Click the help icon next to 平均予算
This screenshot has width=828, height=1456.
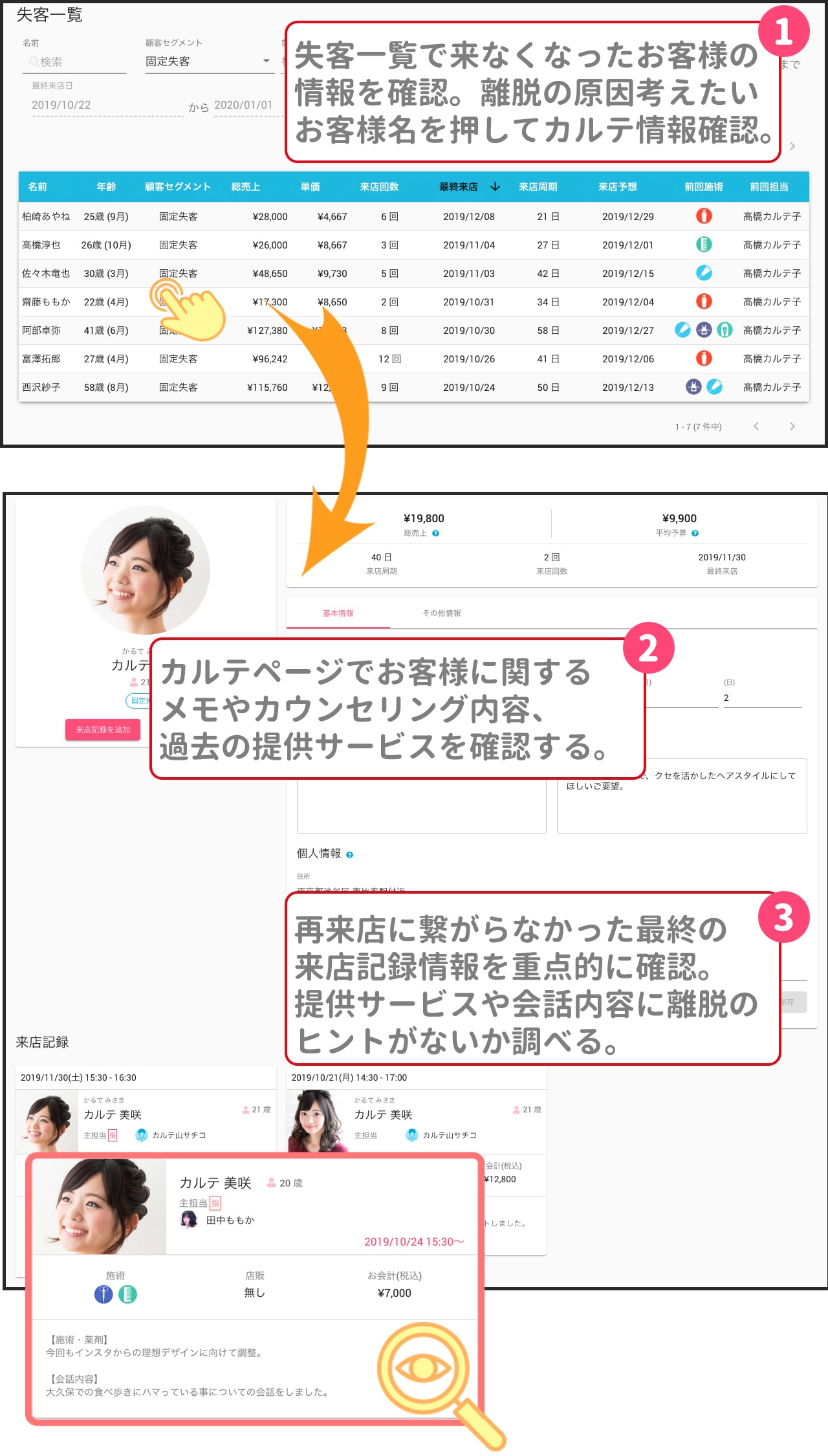click(695, 533)
